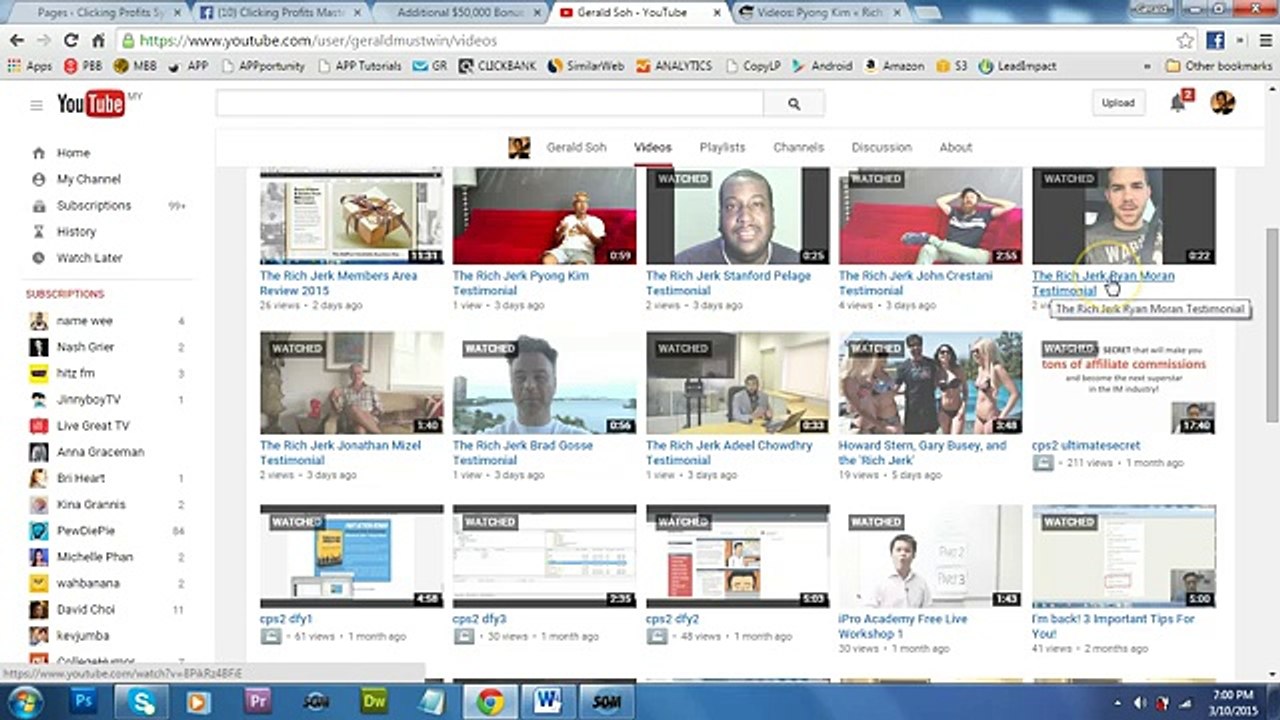Switch to Chrome in the taskbar
The width and height of the screenshot is (1280, 720).
490,702
